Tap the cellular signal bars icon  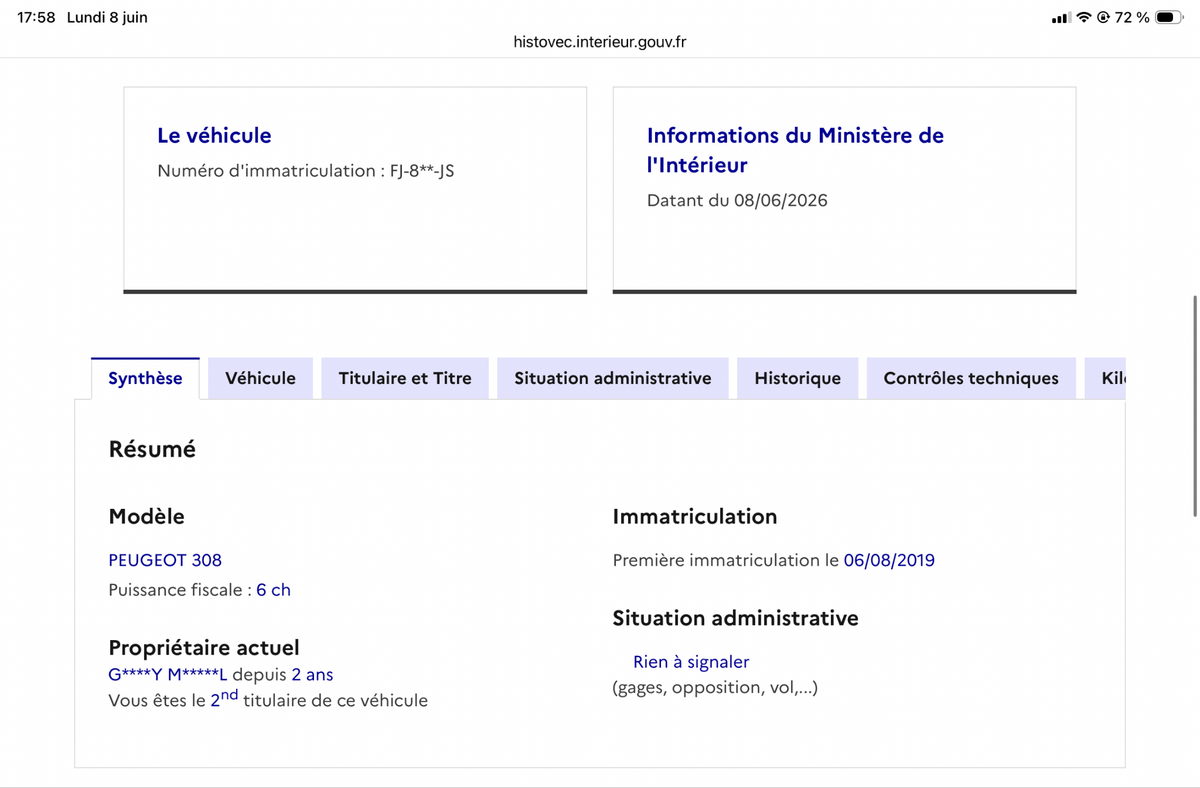click(1061, 18)
